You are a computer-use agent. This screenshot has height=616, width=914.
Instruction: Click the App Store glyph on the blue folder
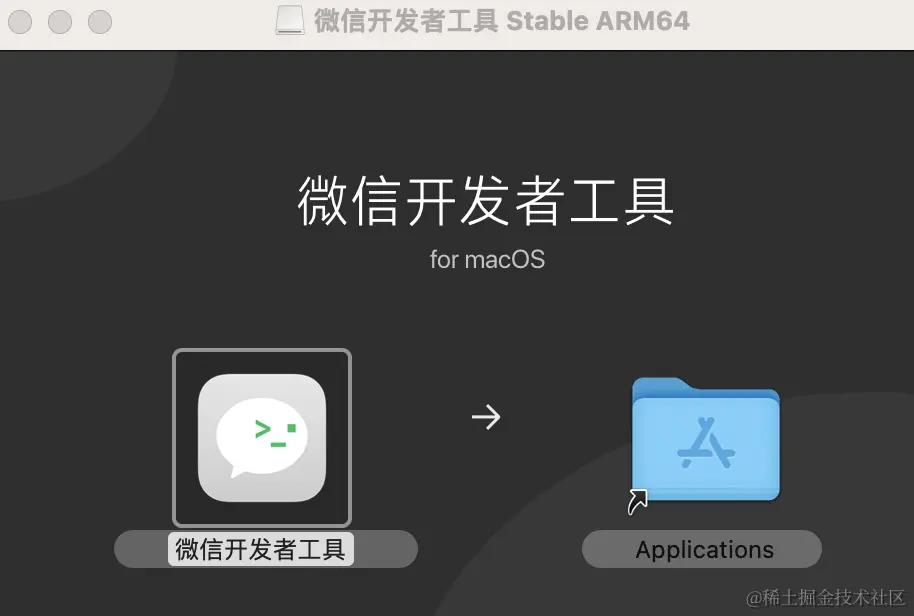click(x=706, y=442)
